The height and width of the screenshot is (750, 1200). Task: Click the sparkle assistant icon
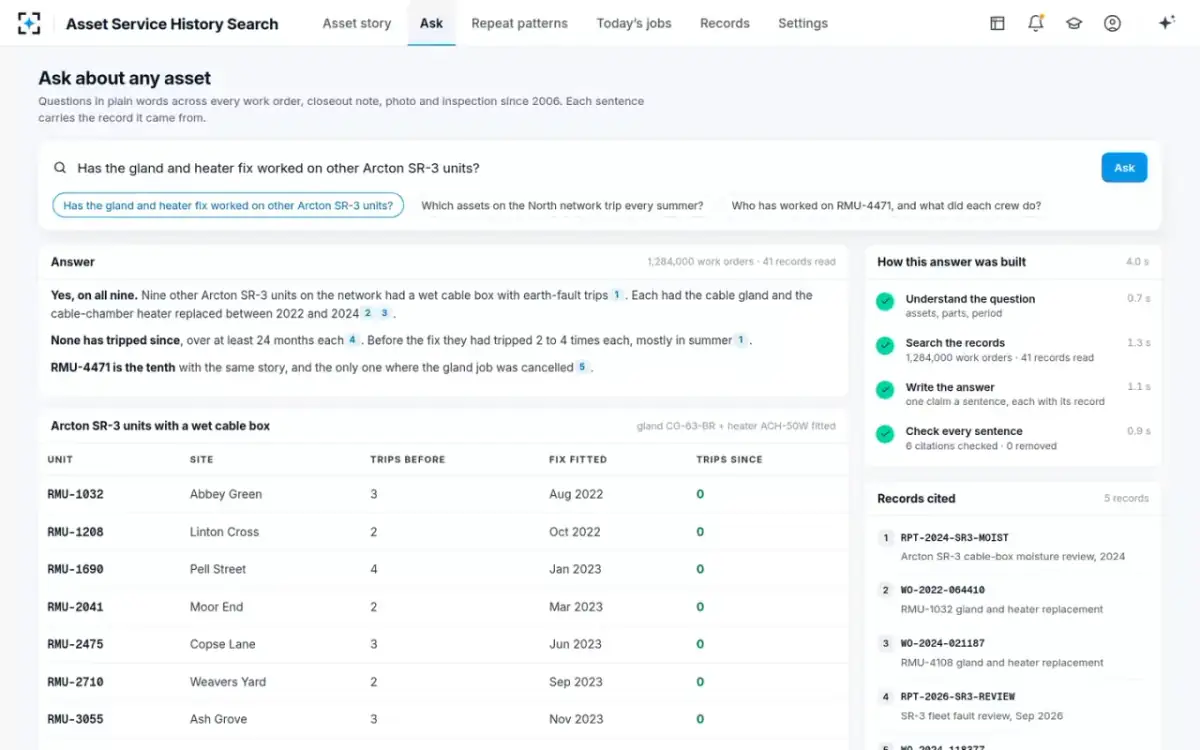1166,23
